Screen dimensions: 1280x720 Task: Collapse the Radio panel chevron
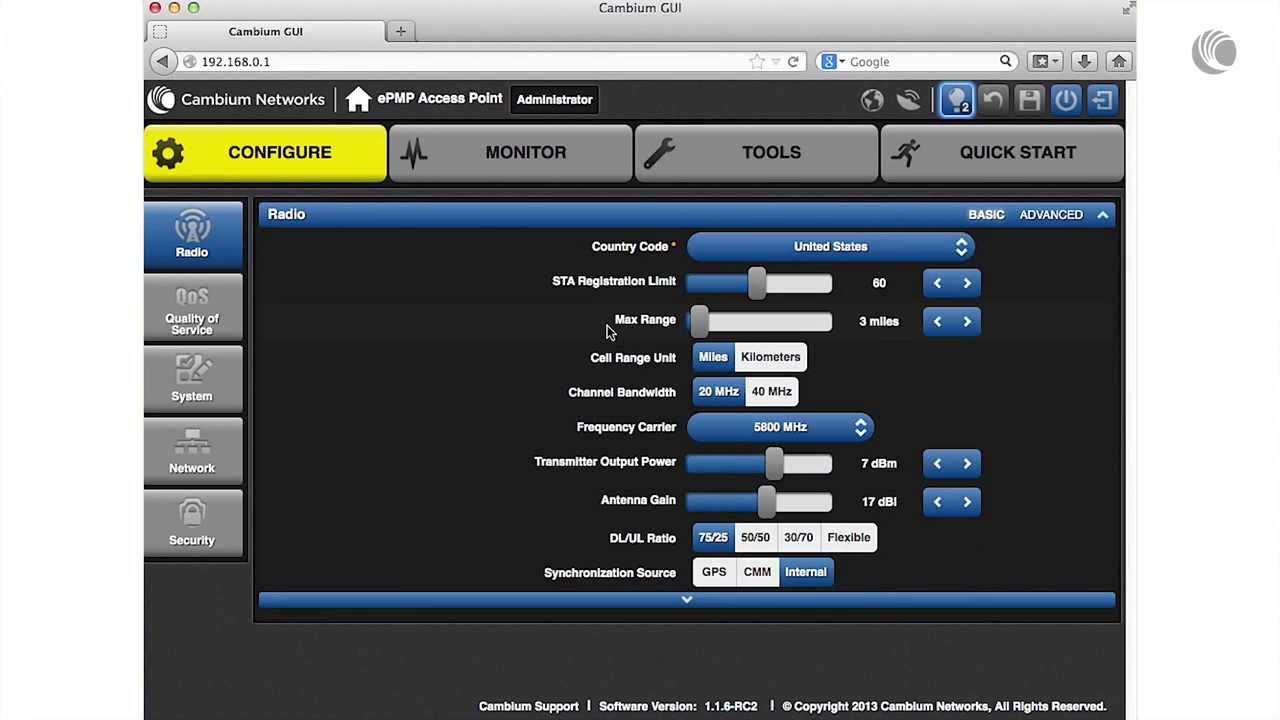coord(1102,214)
